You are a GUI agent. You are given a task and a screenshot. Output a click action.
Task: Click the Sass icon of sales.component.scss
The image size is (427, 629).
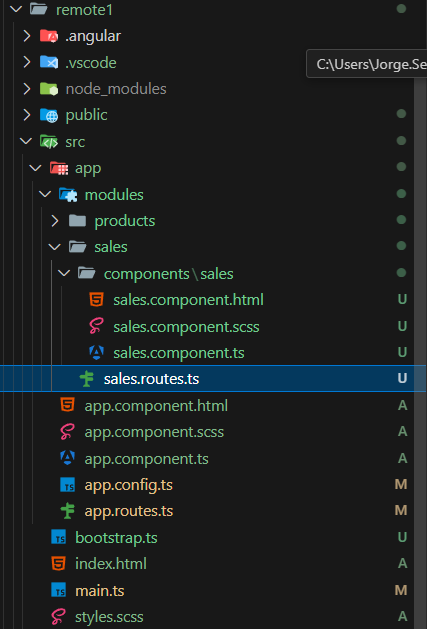click(x=96, y=326)
